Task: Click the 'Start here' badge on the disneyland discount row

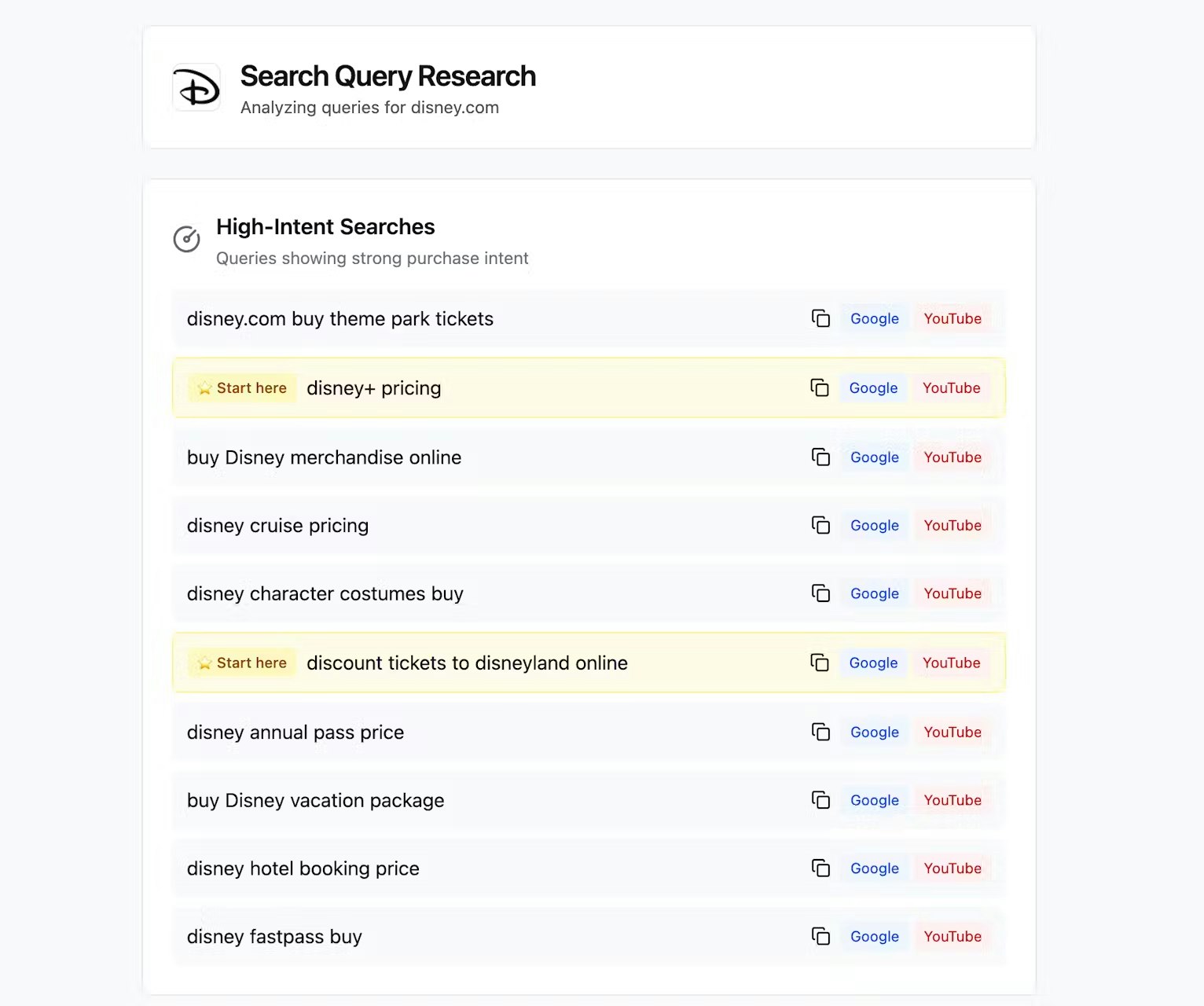Action: point(241,663)
